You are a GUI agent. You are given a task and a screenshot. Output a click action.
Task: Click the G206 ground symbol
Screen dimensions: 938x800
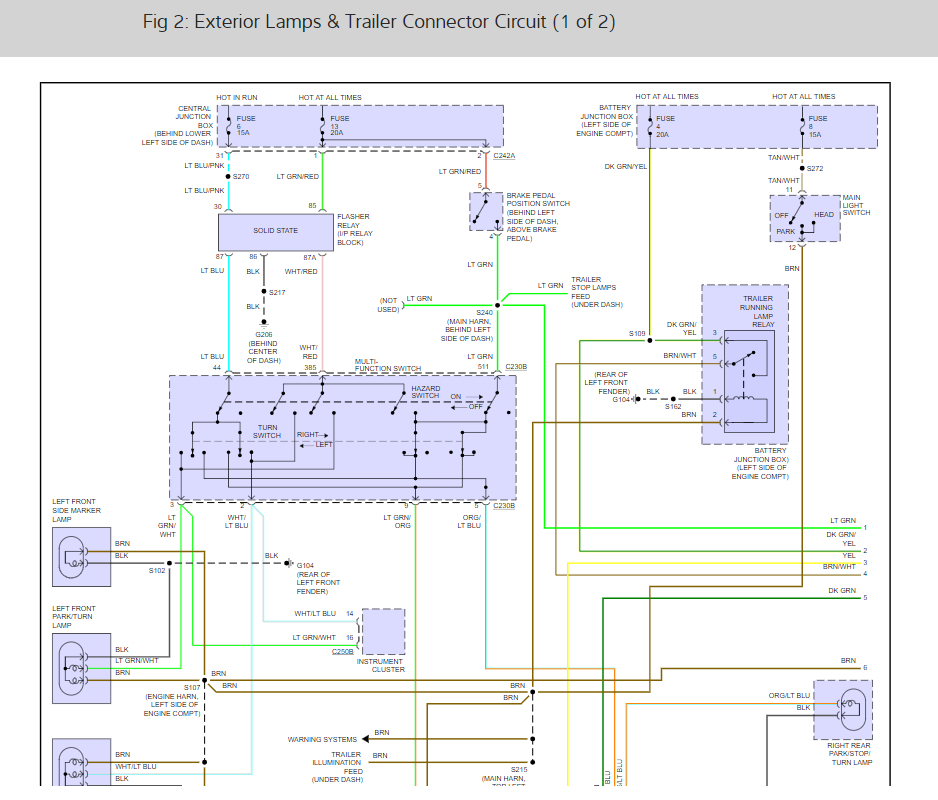[264, 323]
